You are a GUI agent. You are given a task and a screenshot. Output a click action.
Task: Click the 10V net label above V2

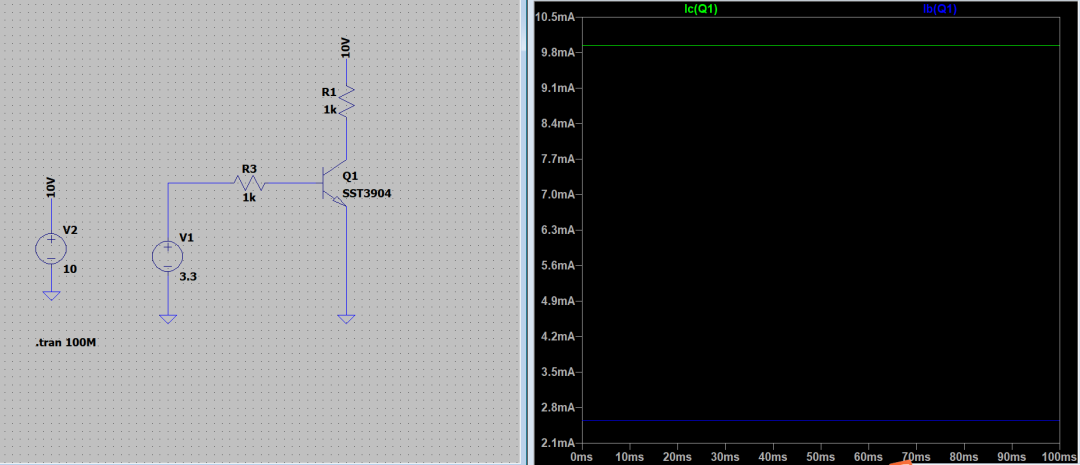(x=51, y=187)
